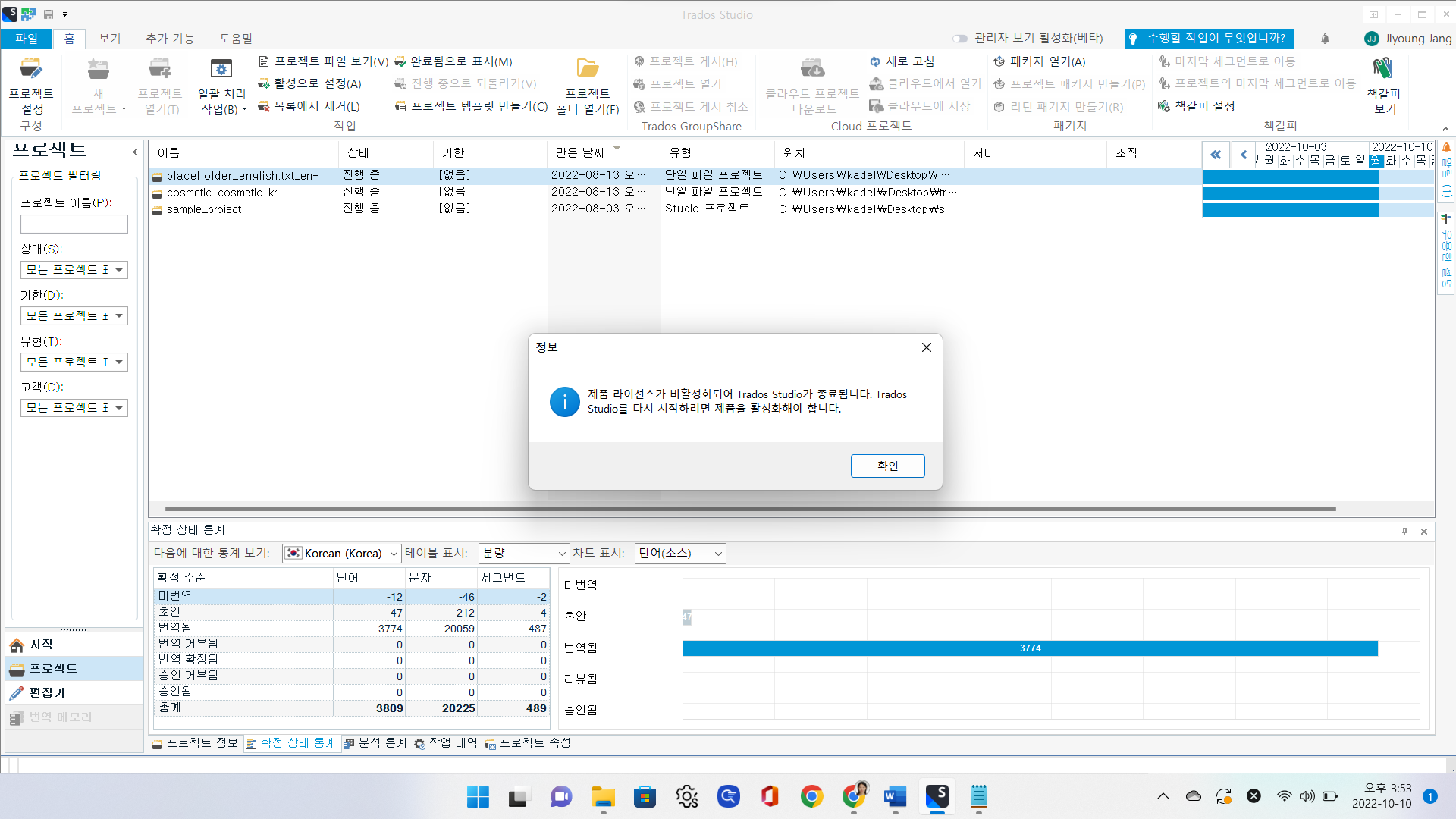Click the notification bell icon
Screen dimensions: 1456x819
[x=1325, y=39]
